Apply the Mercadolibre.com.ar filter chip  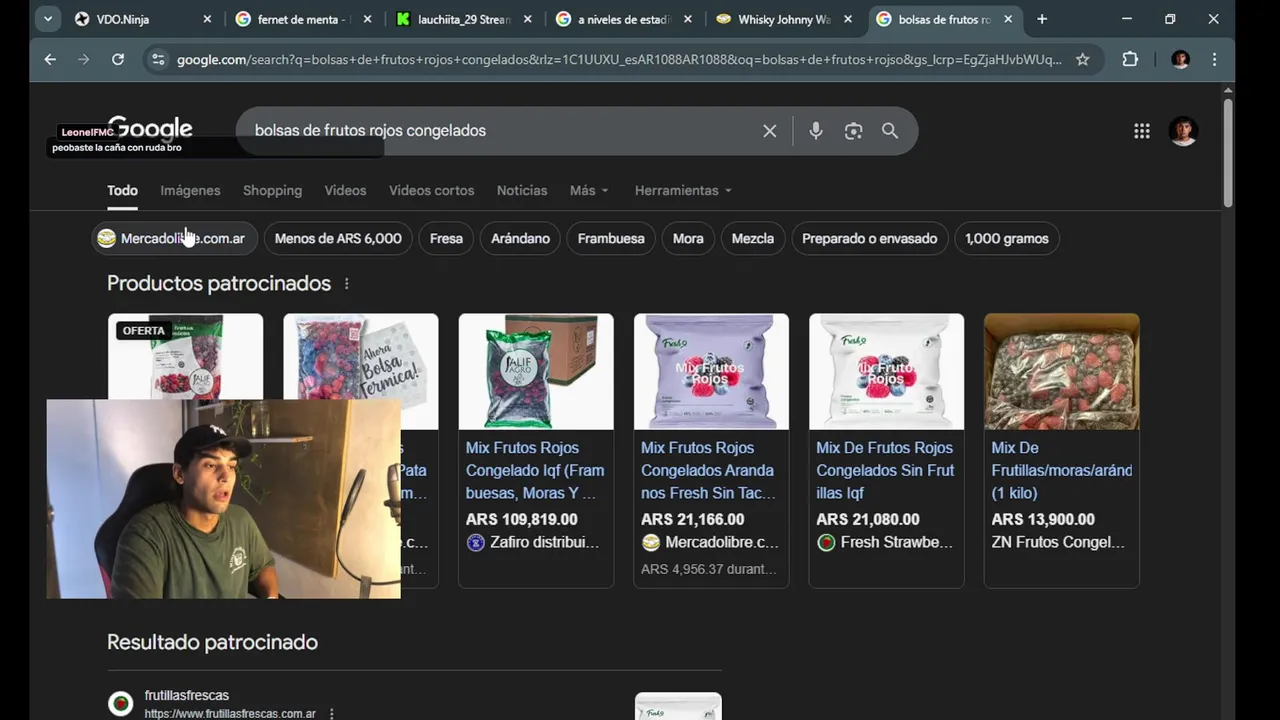175,238
